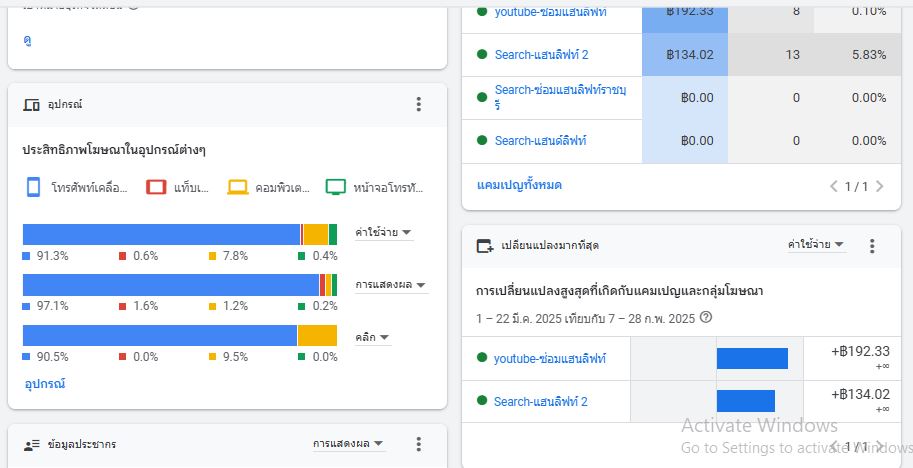This screenshot has height=468, width=913.
Task: Click the อุปกรณ์ link below the device bars
Action: click(44, 383)
